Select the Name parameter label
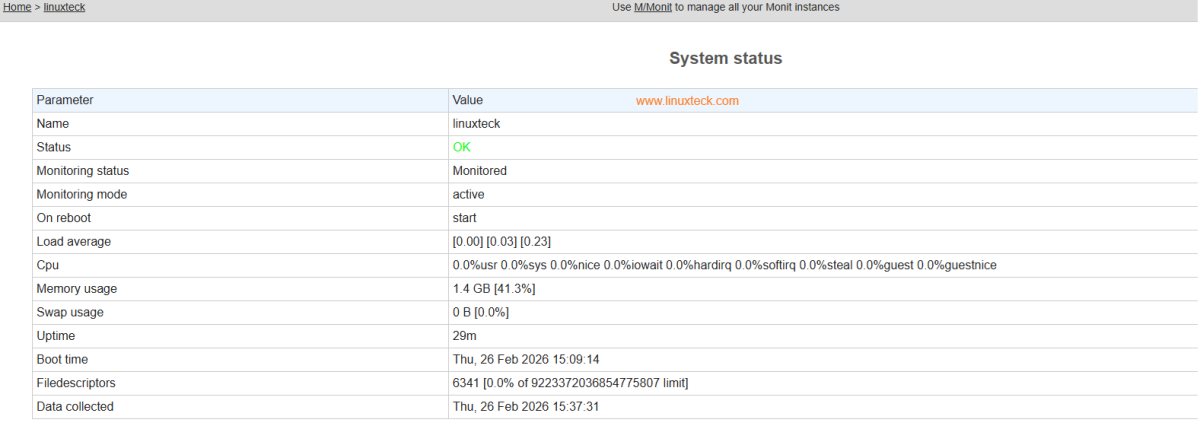This screenshot has height=429, width=1200. (52, 124)
